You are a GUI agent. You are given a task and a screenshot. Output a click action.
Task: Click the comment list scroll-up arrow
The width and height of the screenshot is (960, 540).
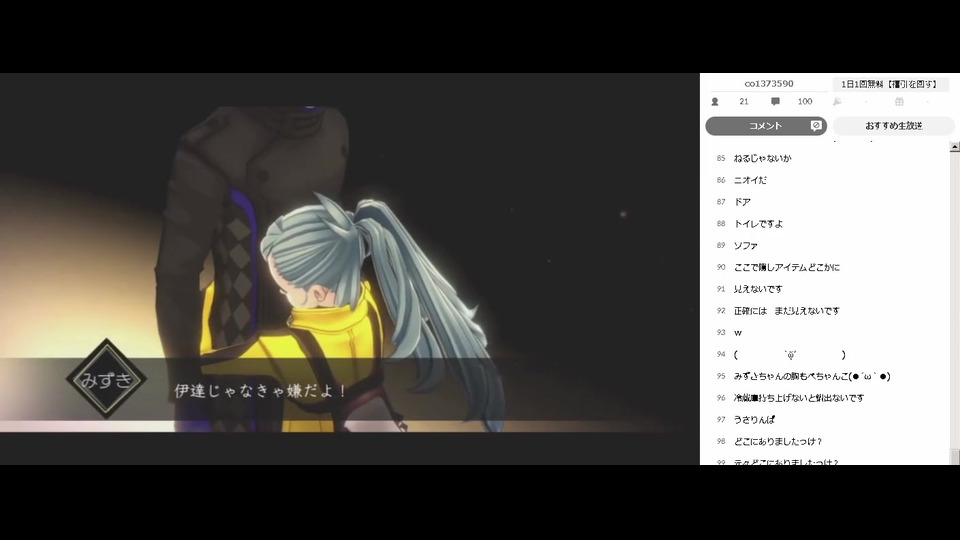point(954,147)
